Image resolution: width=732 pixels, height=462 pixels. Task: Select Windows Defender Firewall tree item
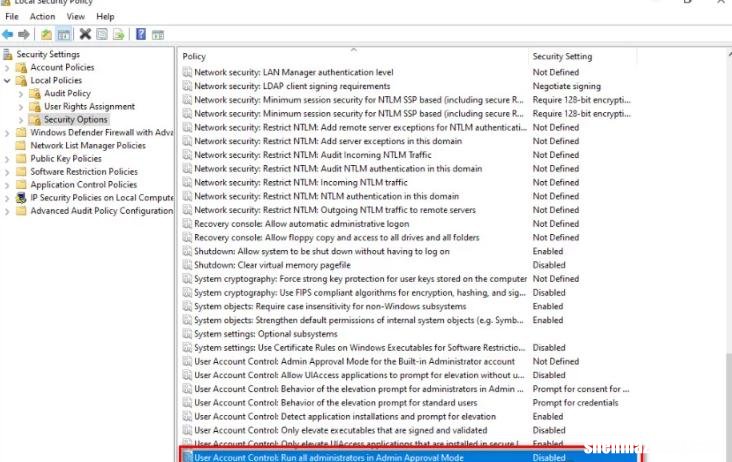[101, 132]
